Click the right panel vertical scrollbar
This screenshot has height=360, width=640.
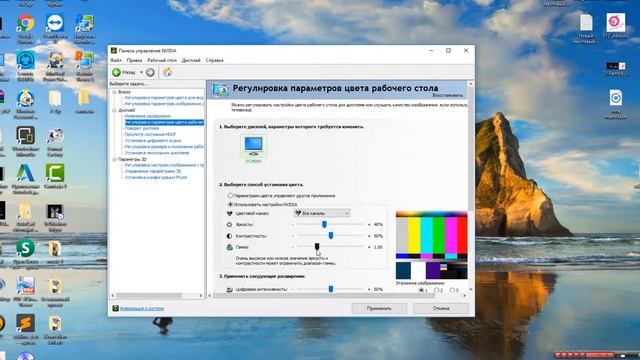tap(471, 149)
